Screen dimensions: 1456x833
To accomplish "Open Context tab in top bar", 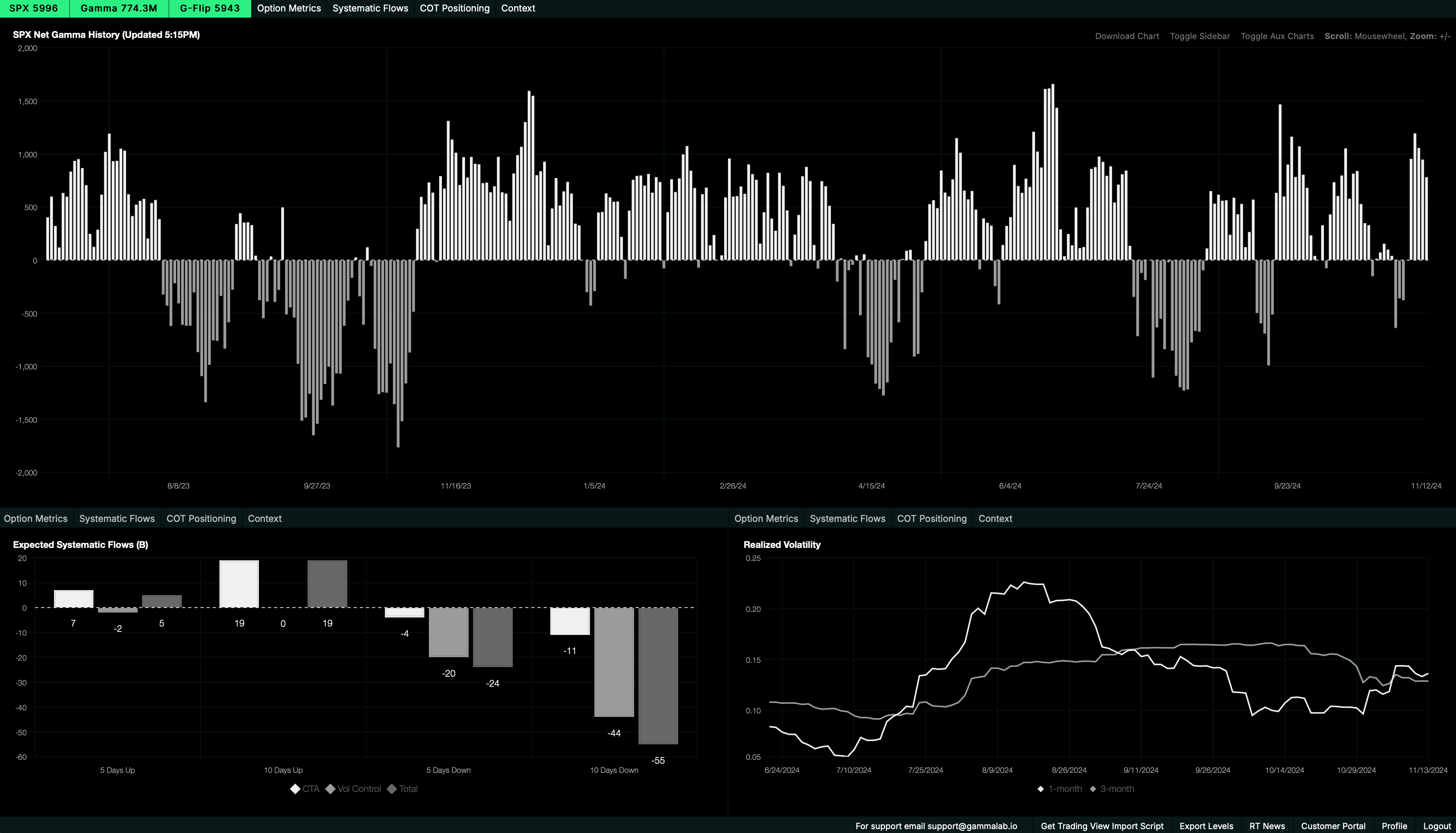I will (x=518, y=8).
